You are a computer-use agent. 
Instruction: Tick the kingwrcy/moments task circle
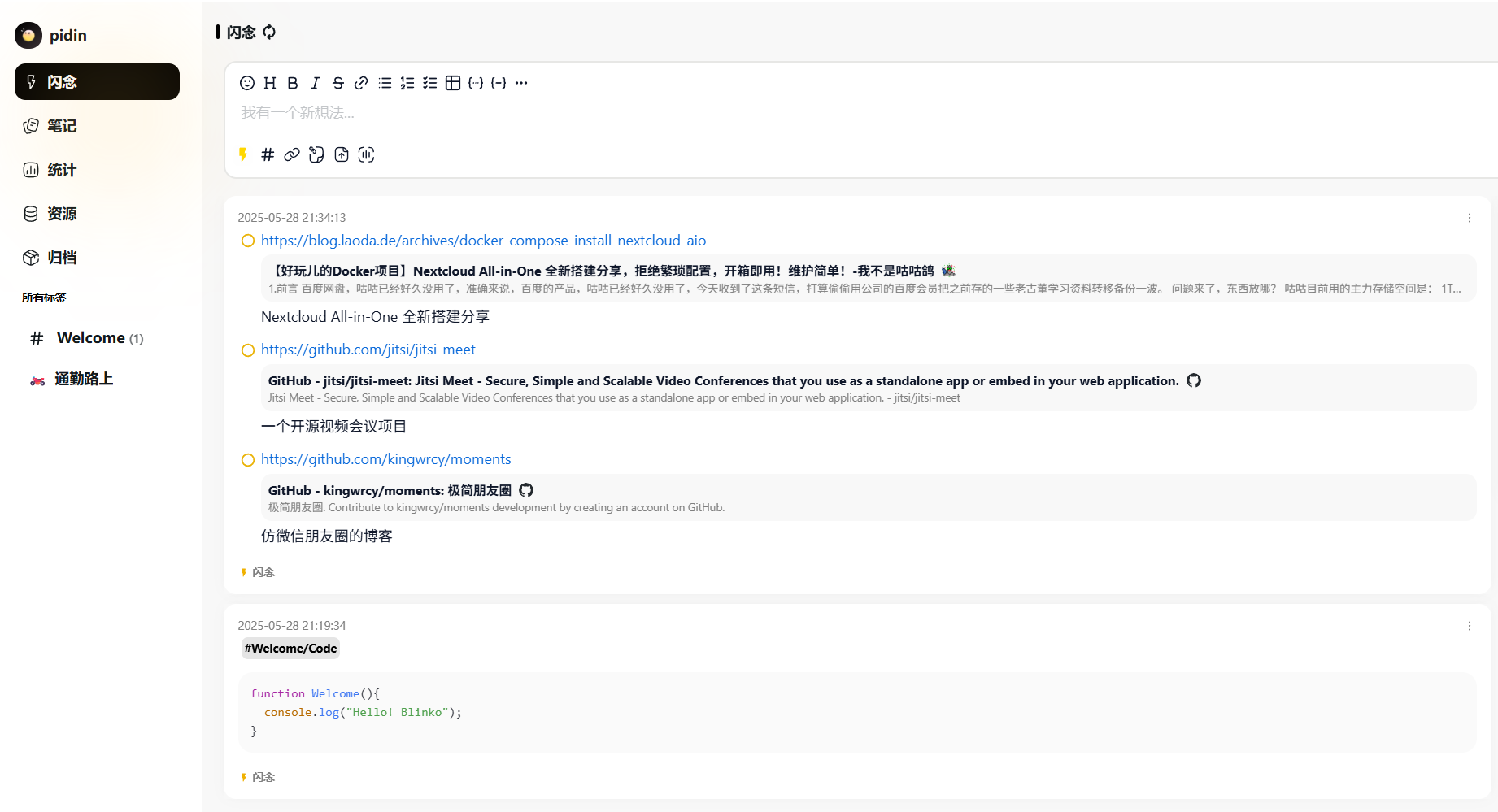coord(248,460)
